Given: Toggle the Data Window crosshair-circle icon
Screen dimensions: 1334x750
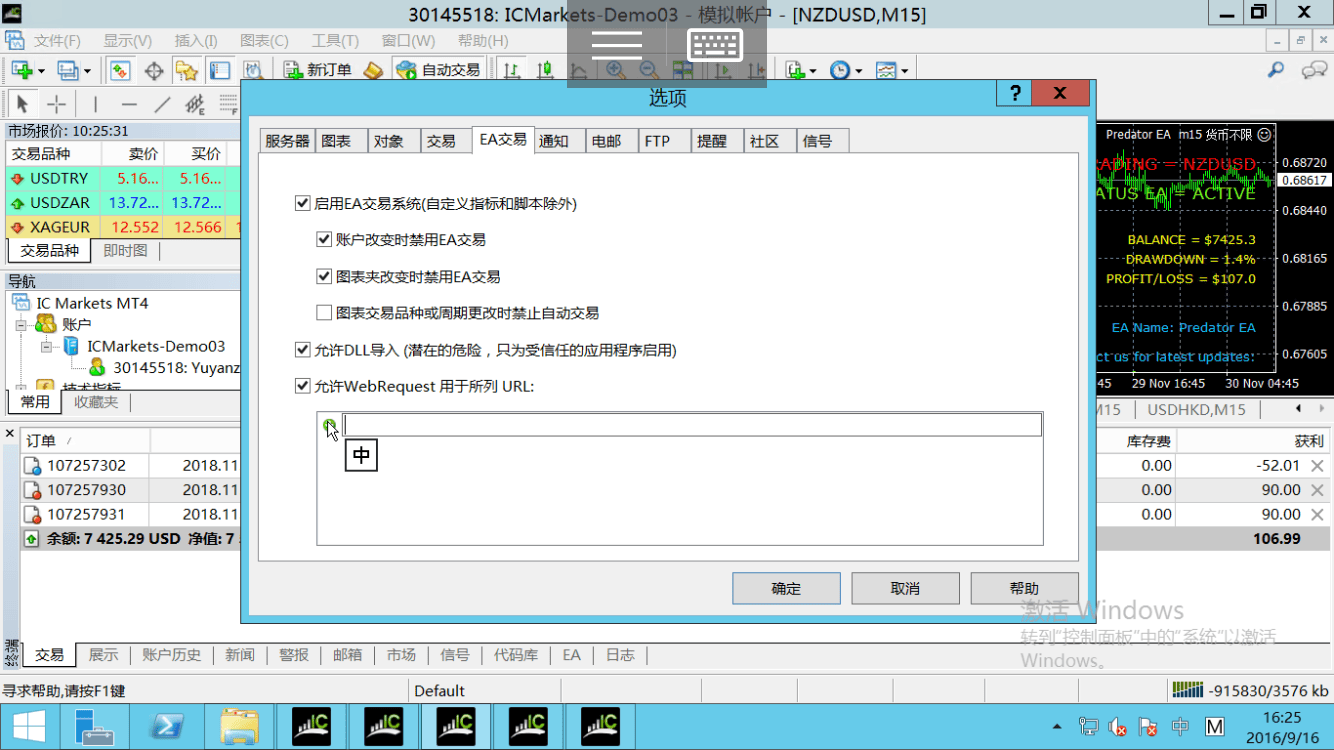Looking at the screenshot, I should click(x=154, y=71).
